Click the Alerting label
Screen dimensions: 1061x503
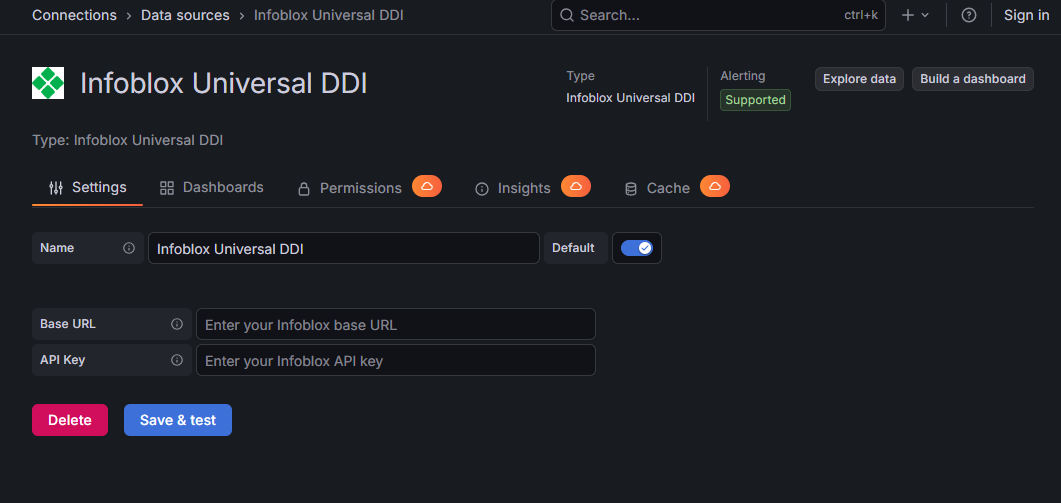743,76
